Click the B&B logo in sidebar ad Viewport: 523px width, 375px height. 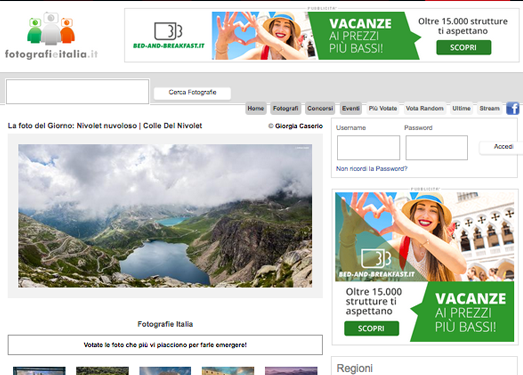[376, 263]
